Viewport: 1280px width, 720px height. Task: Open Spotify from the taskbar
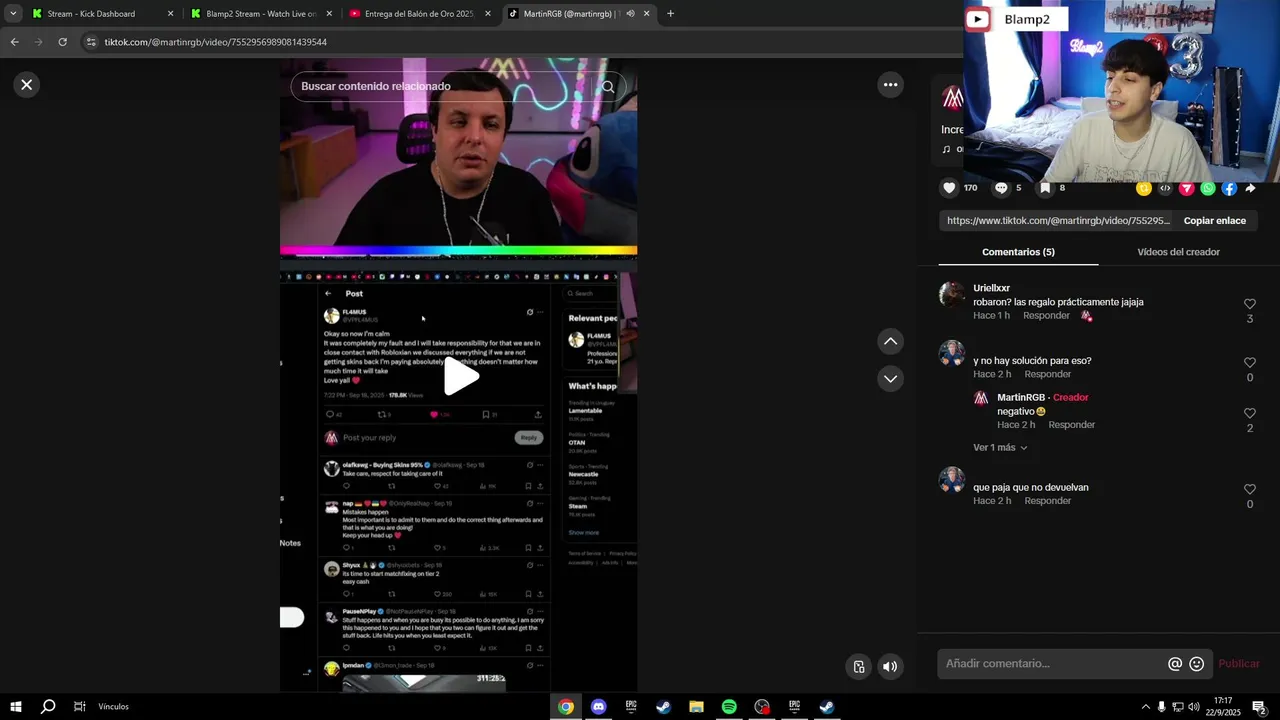[x=729, y=707]
